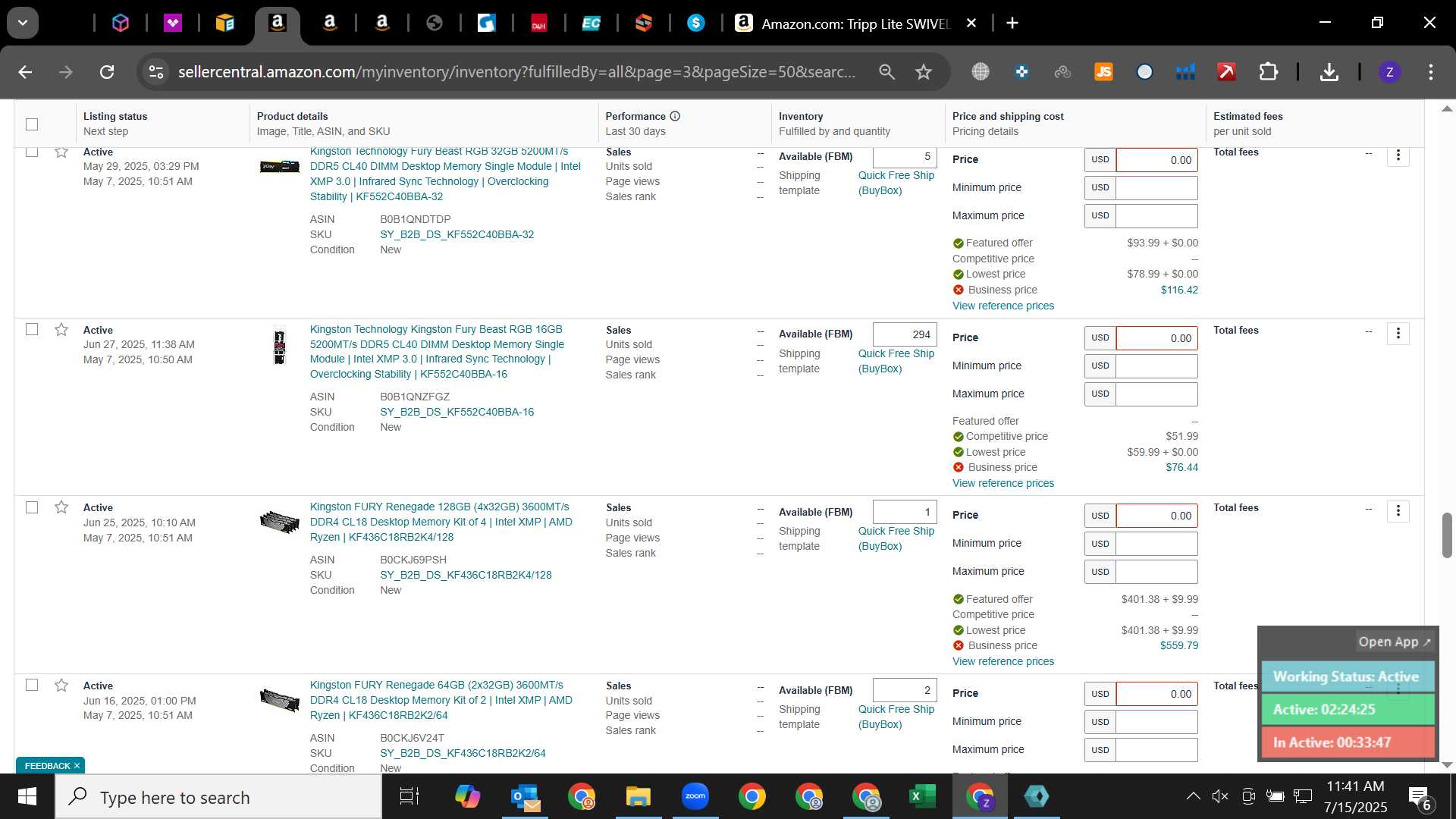The height and width of the screenshot is (819, 1456).
Task: Open actions menu for KF552C40BBA-32 row
Action: click(1398, 156)
